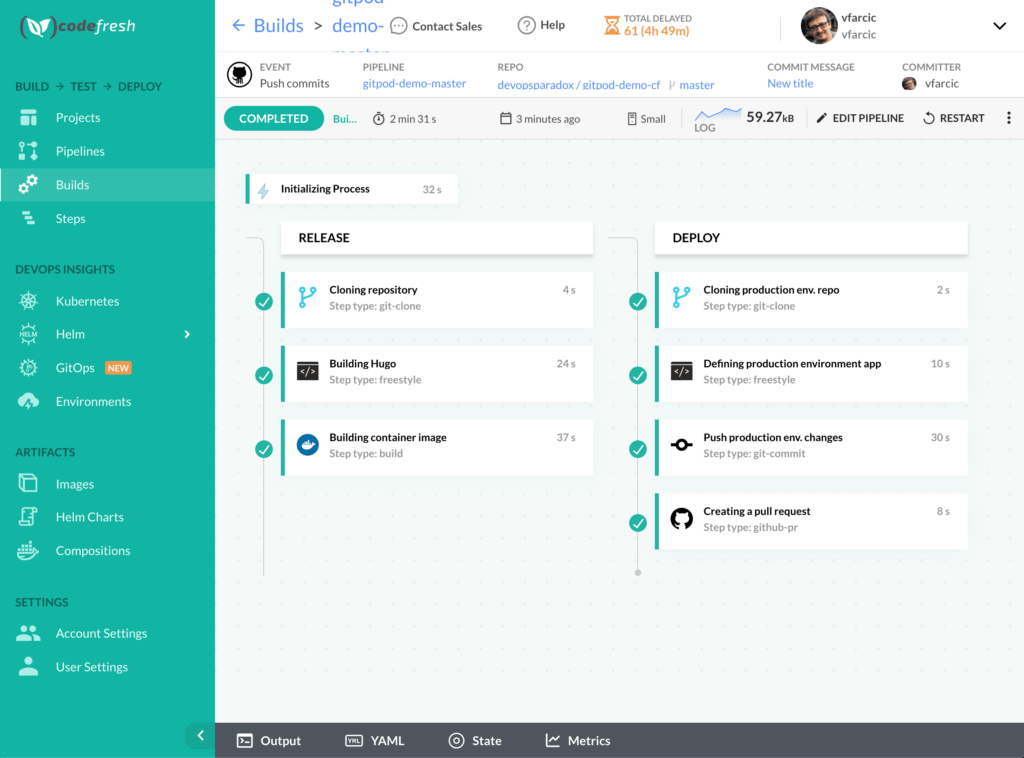
Task: Click EDIT PIPELINE button
Action: pyautogui.click(x=860, y=118)
